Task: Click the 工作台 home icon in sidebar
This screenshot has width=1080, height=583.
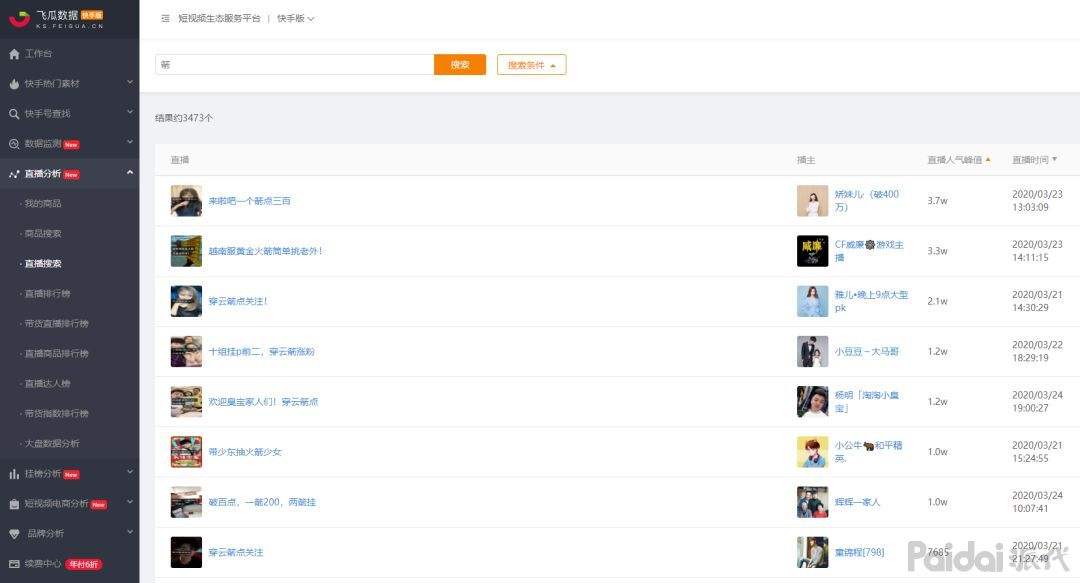Action: point(14,53)
